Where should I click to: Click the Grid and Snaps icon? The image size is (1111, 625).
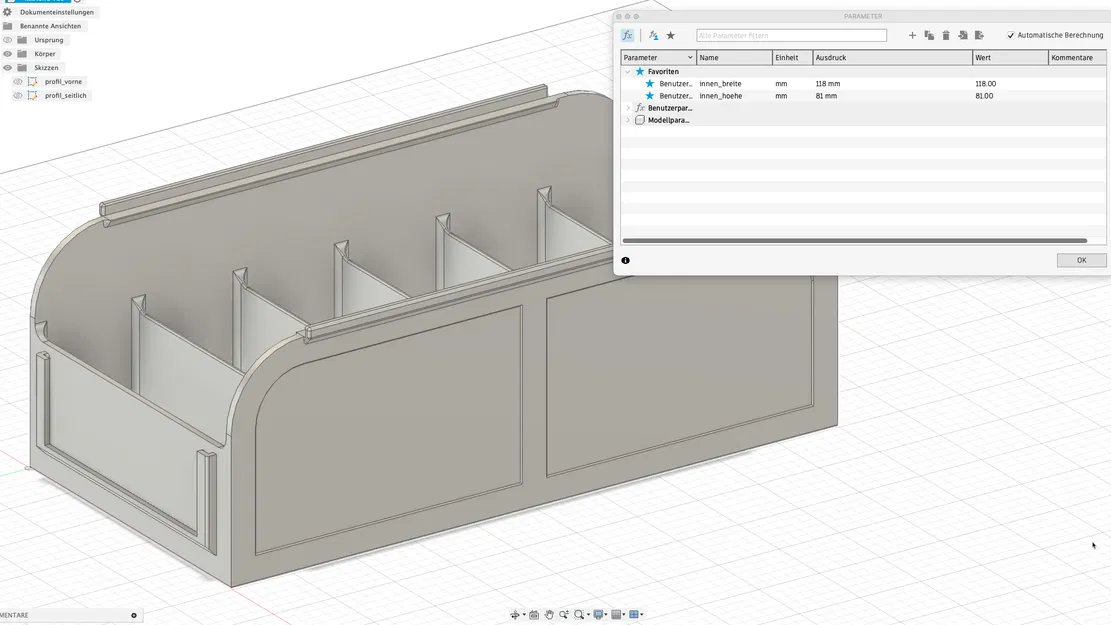tap(617, 615)
